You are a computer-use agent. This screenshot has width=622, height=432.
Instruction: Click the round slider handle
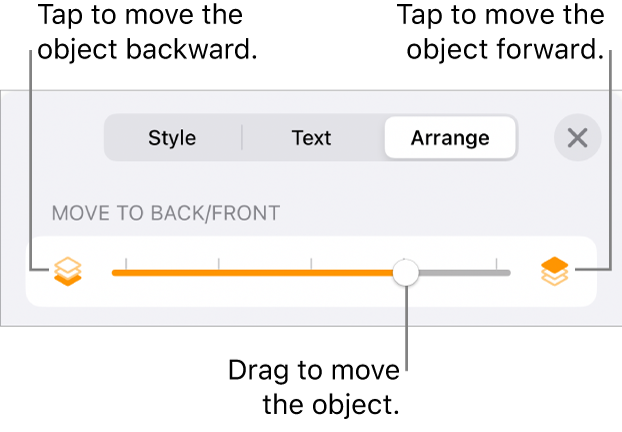[x=406, y=272]
